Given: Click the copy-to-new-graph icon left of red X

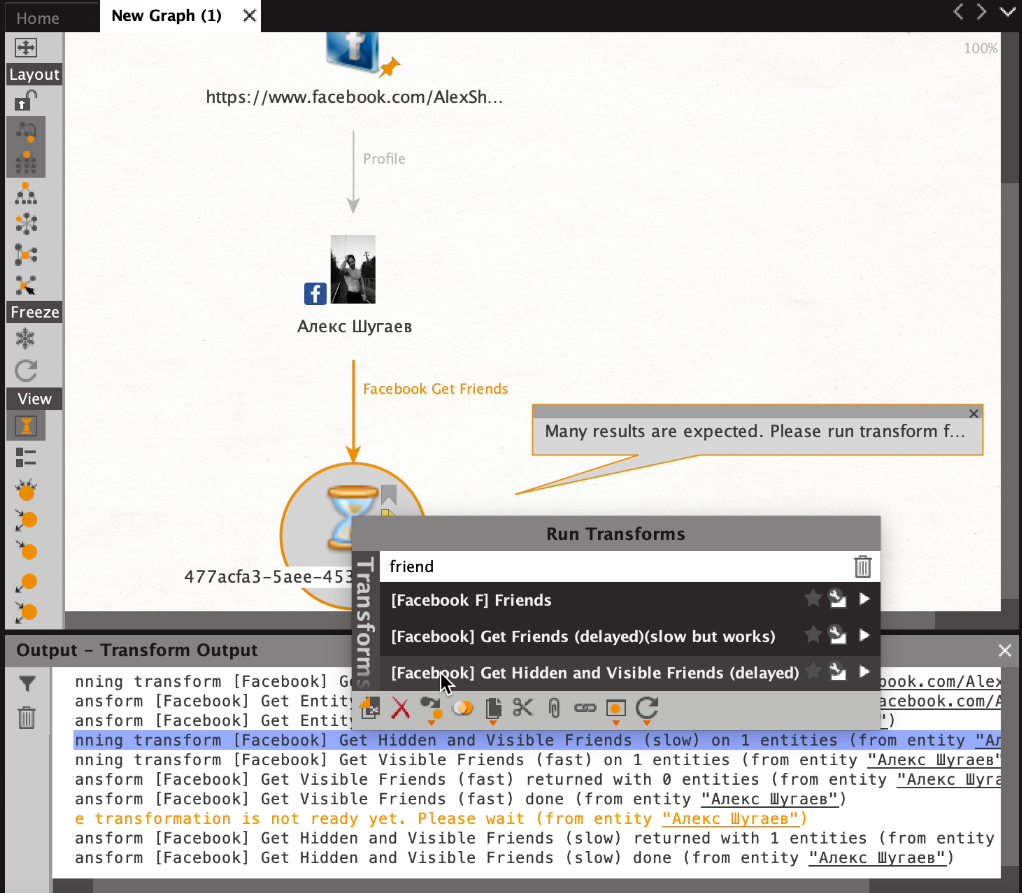Looking at the screenshot, I should tap(370, 708).
